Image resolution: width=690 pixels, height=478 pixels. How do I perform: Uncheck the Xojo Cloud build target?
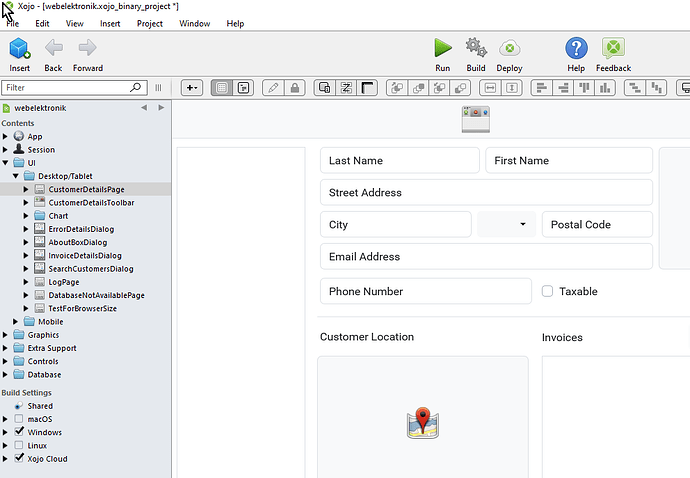pos(19,458)
